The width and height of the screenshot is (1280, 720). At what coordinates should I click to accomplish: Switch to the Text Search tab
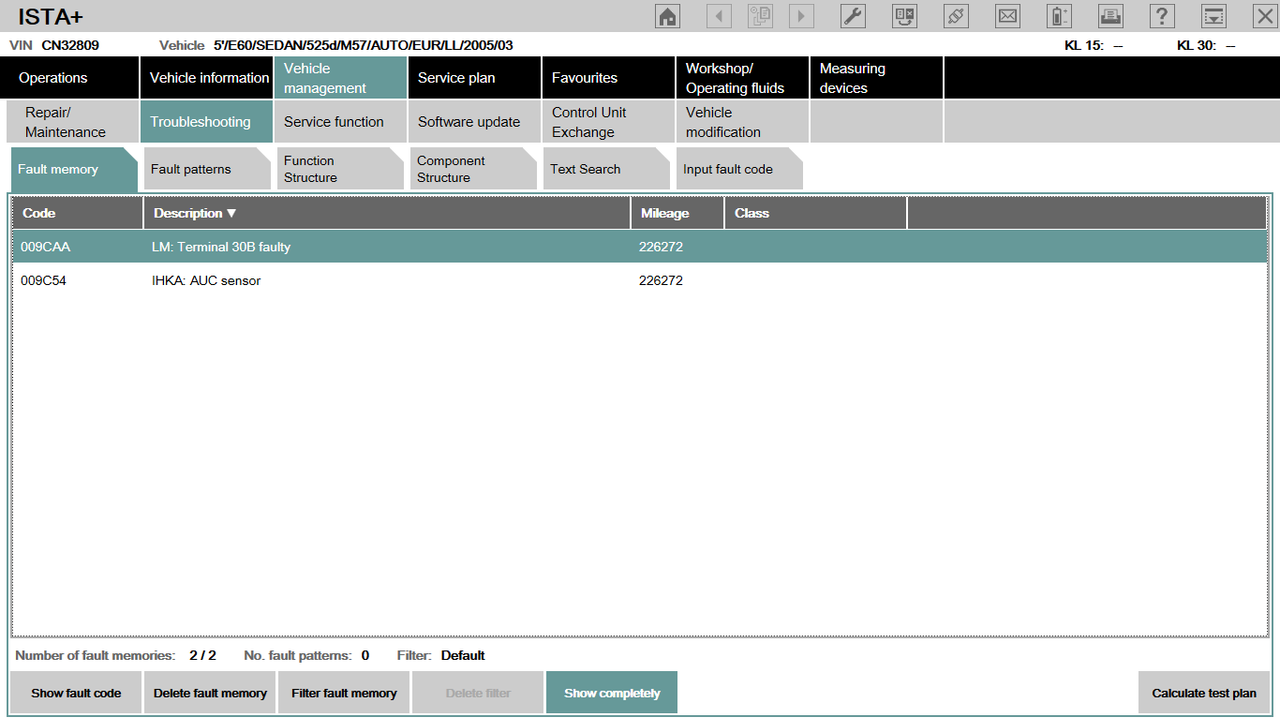(606, 169)
